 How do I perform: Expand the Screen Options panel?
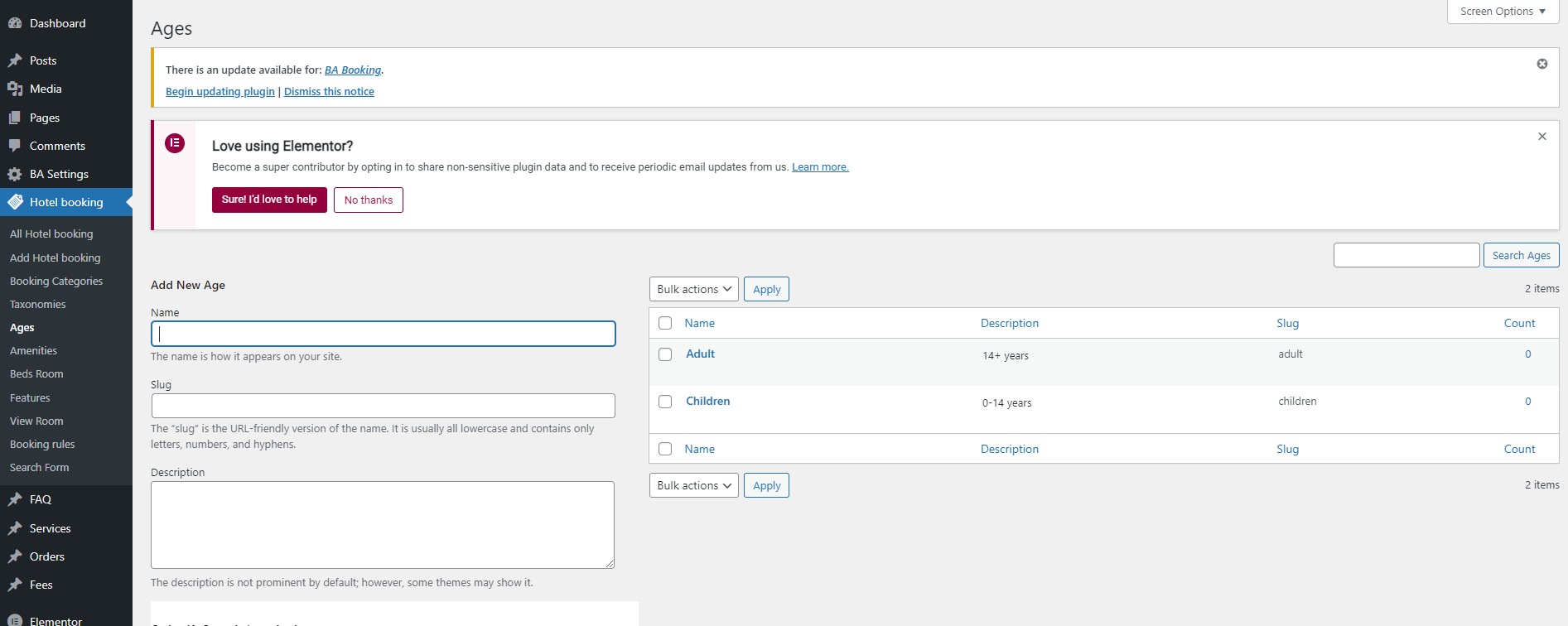pos(1502,12)
